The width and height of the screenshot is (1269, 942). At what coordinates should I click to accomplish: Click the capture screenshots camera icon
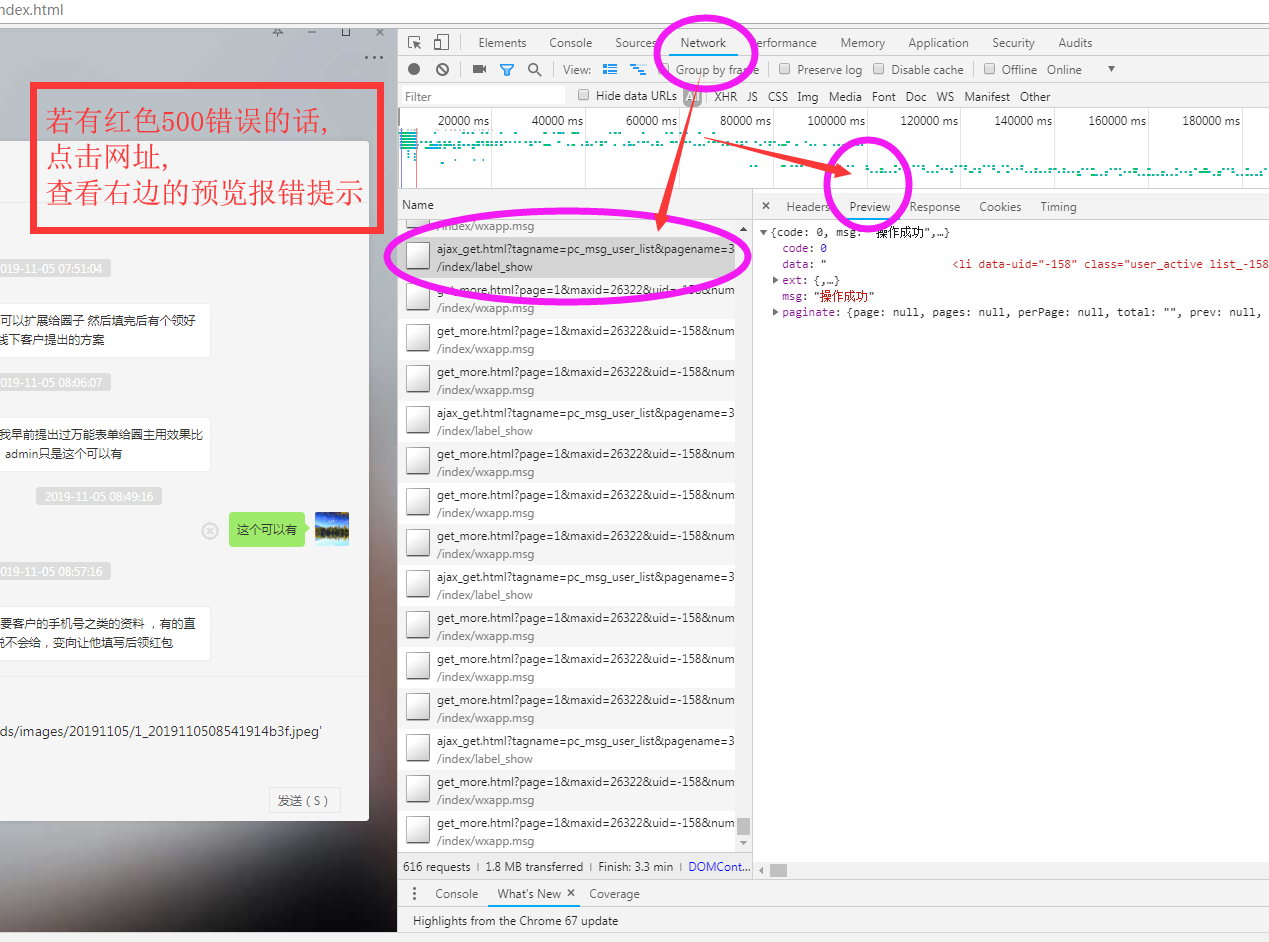click(x=479, y=70)
